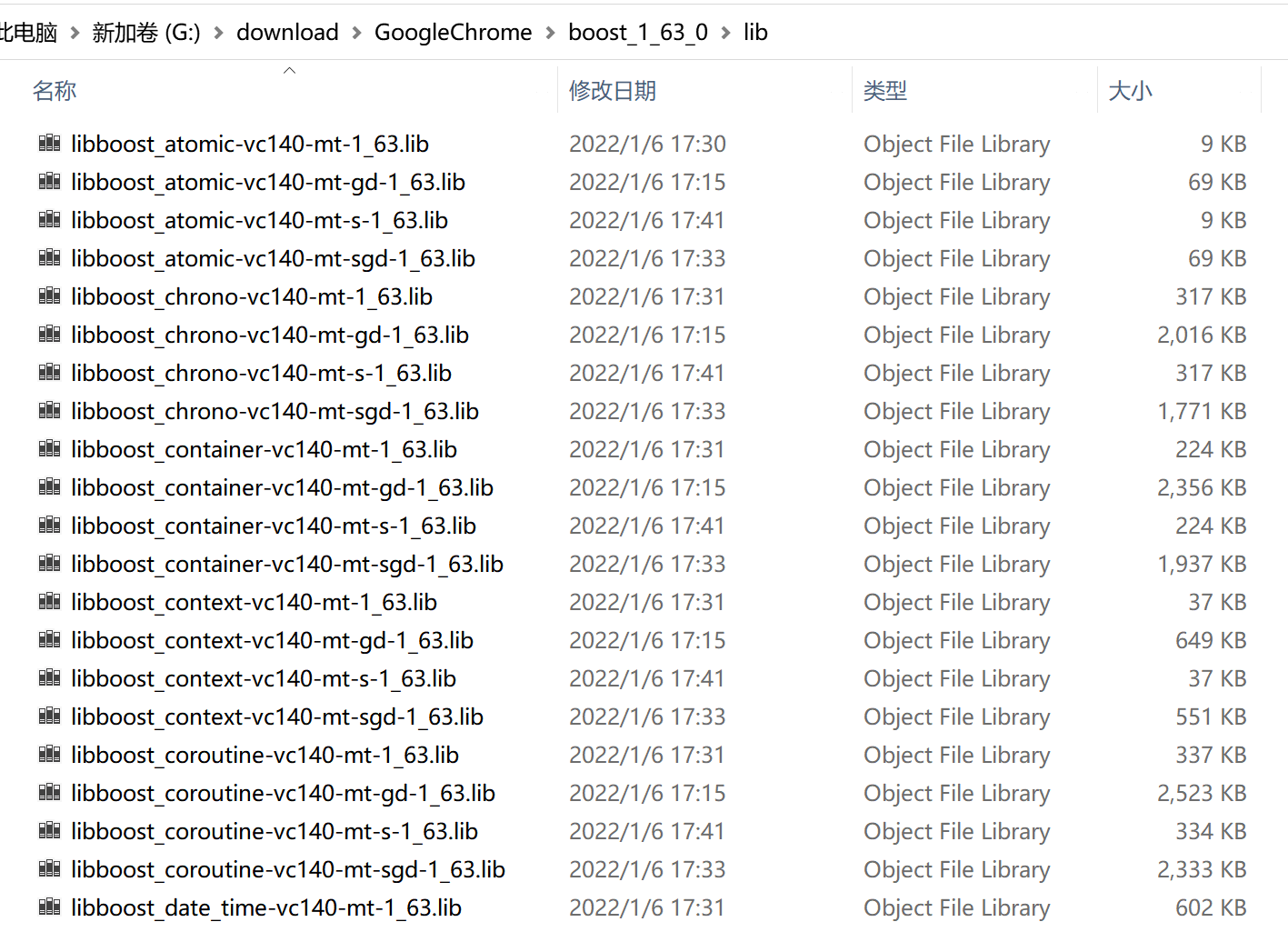The width and height of the screenshot is (1288, 952).
Task: Select the file libboost_container-vc140-mt-gd-1_63.lib
Action: click(282, 487)
